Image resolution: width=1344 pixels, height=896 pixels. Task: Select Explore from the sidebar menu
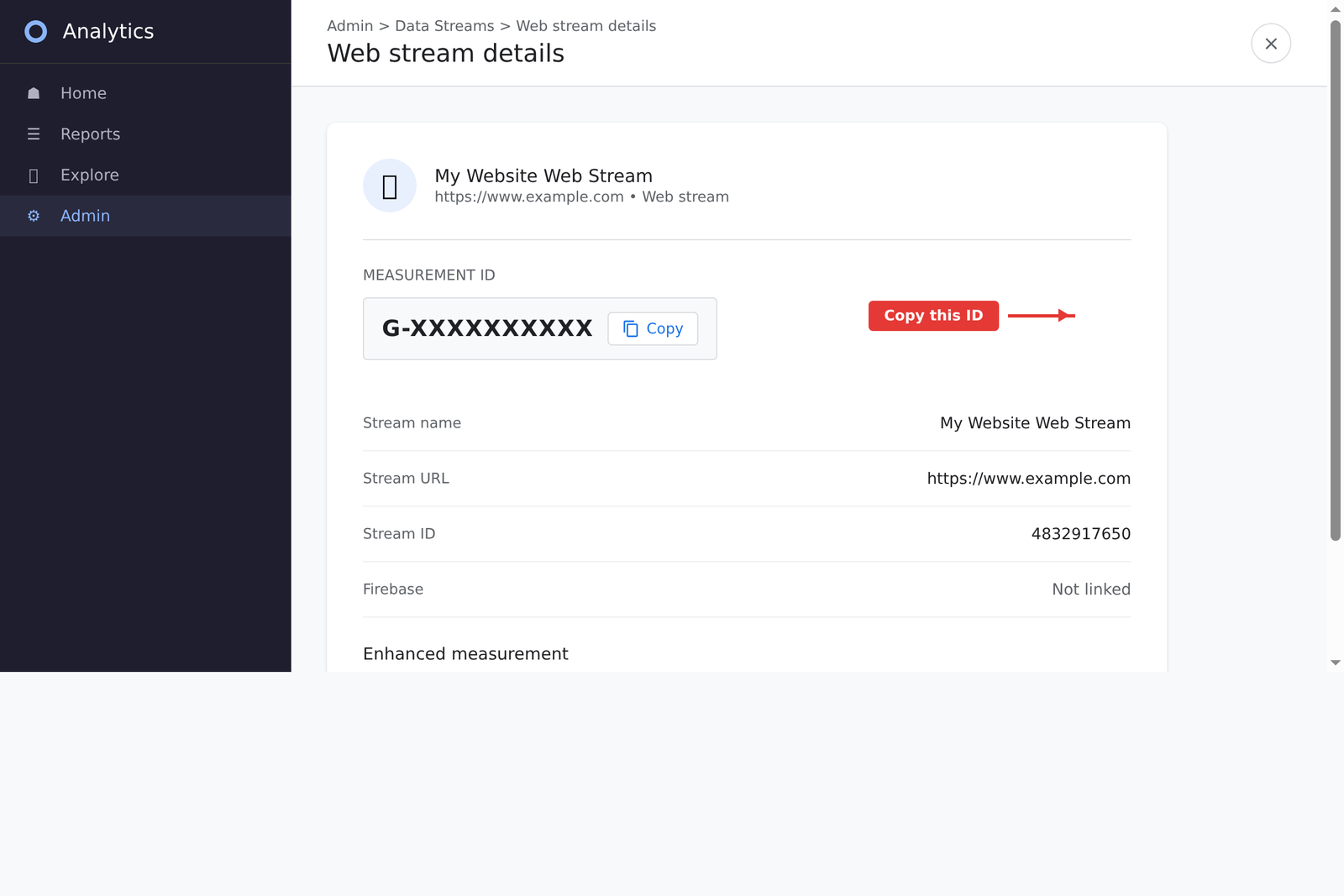tap(90, 175)
